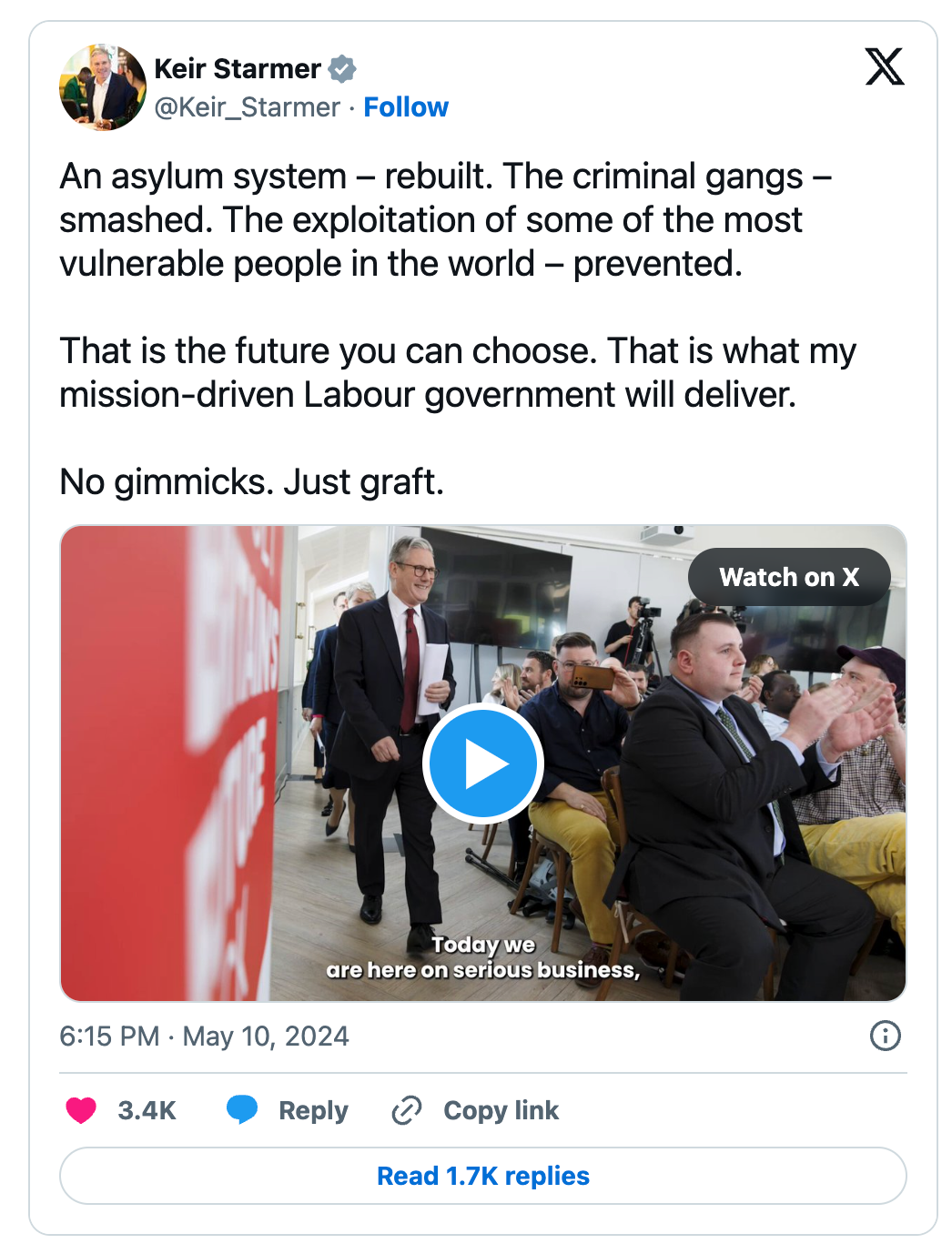Click the red banner area of video
952x1254 pixels.
tap(168, 764)
